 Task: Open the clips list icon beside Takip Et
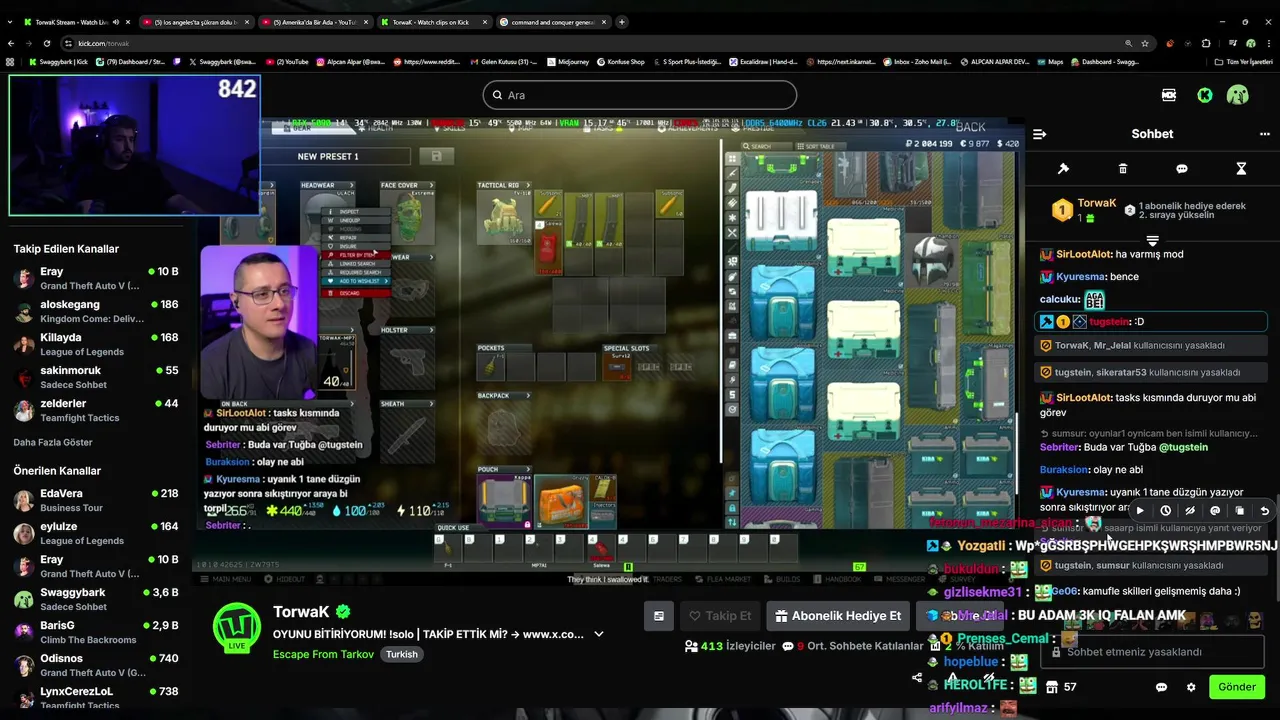click(x=658, y=616)
